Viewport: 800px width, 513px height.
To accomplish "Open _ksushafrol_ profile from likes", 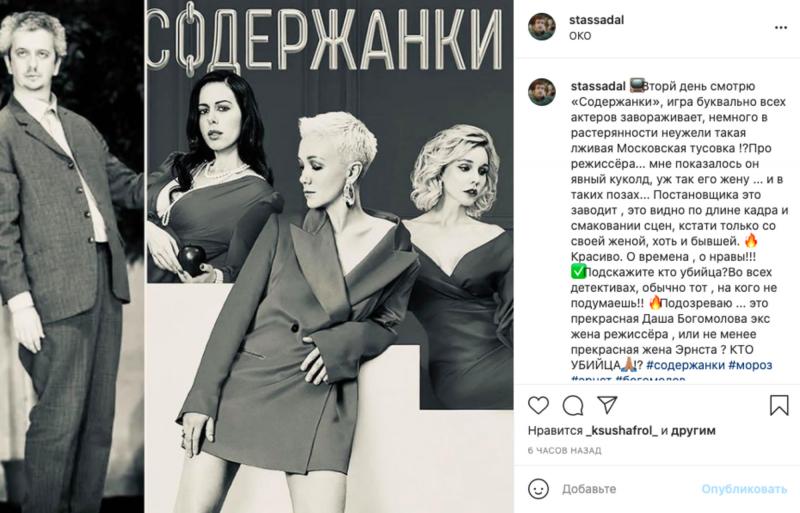I will pos(622,431).
